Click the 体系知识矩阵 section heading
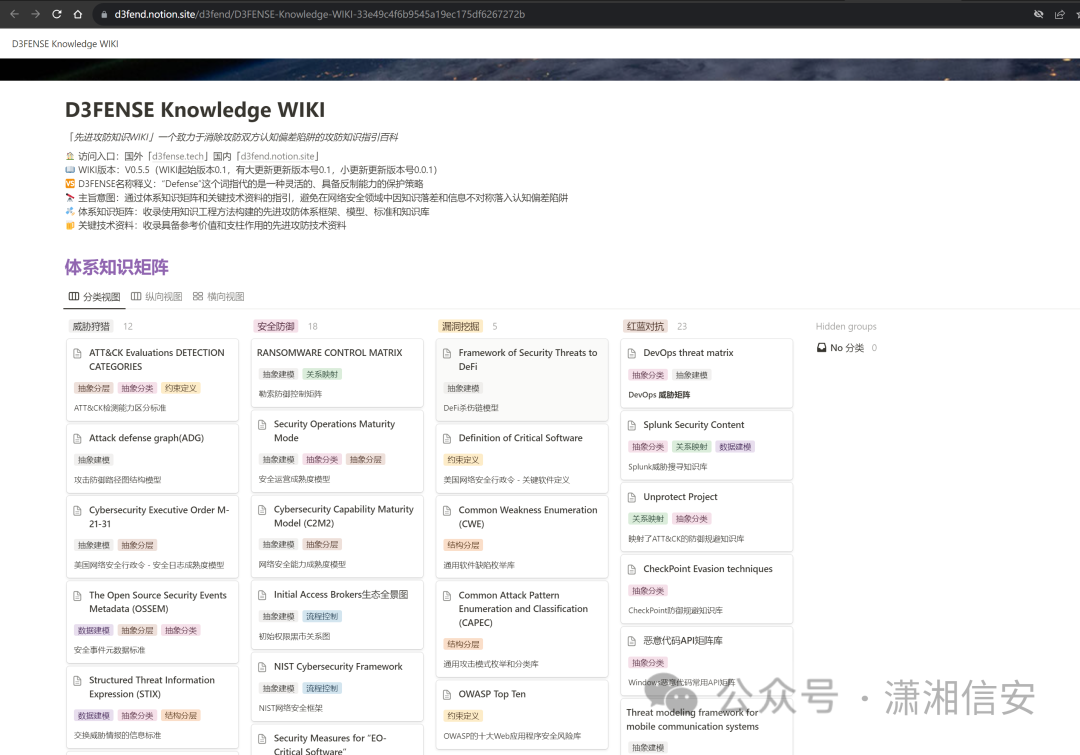Image resolution: width=1080 pixels, height=755 pixels. (x=116, y=267)
